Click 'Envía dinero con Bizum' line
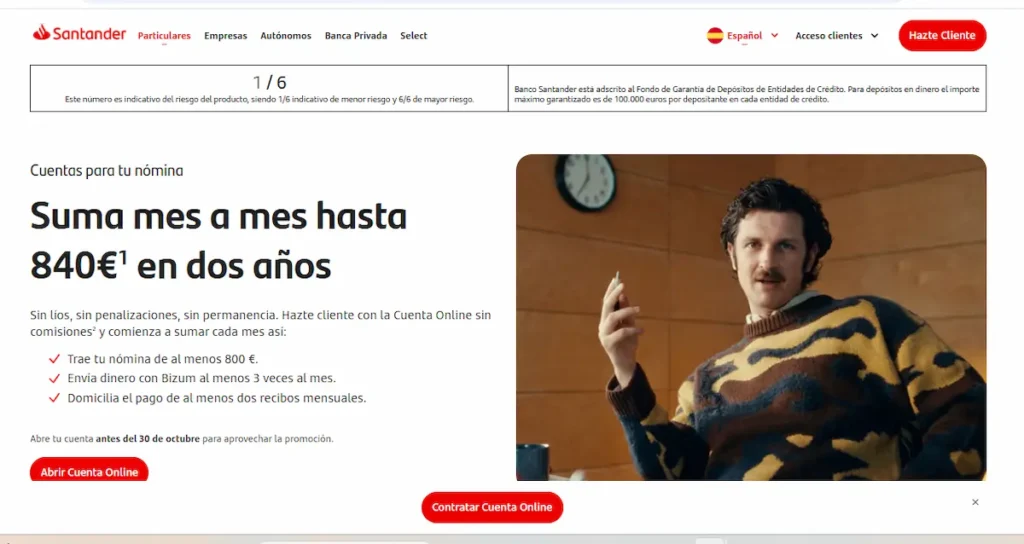The image size is (1024, 544). pyautogui.click(x=201, y=378)
